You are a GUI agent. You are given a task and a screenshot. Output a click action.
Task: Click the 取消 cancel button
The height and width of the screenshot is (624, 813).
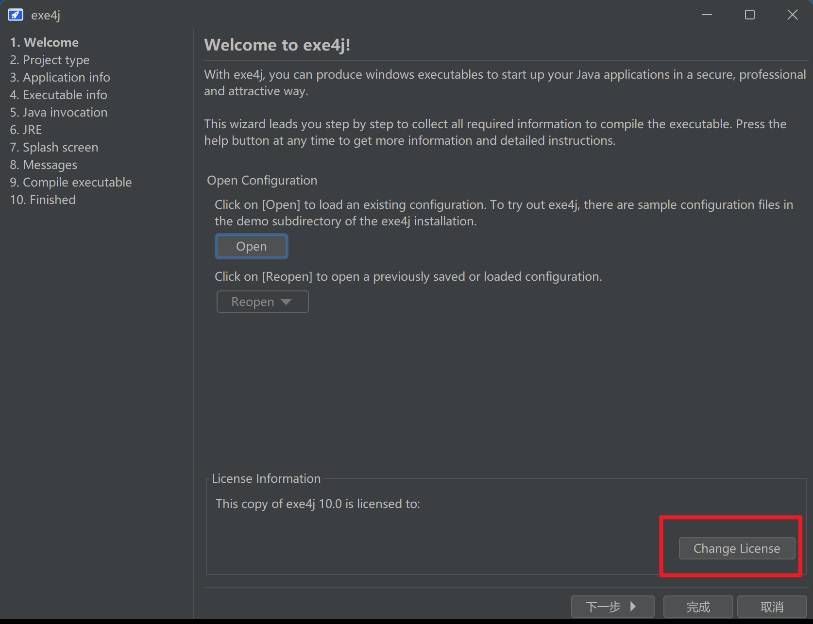coord(771,607)
